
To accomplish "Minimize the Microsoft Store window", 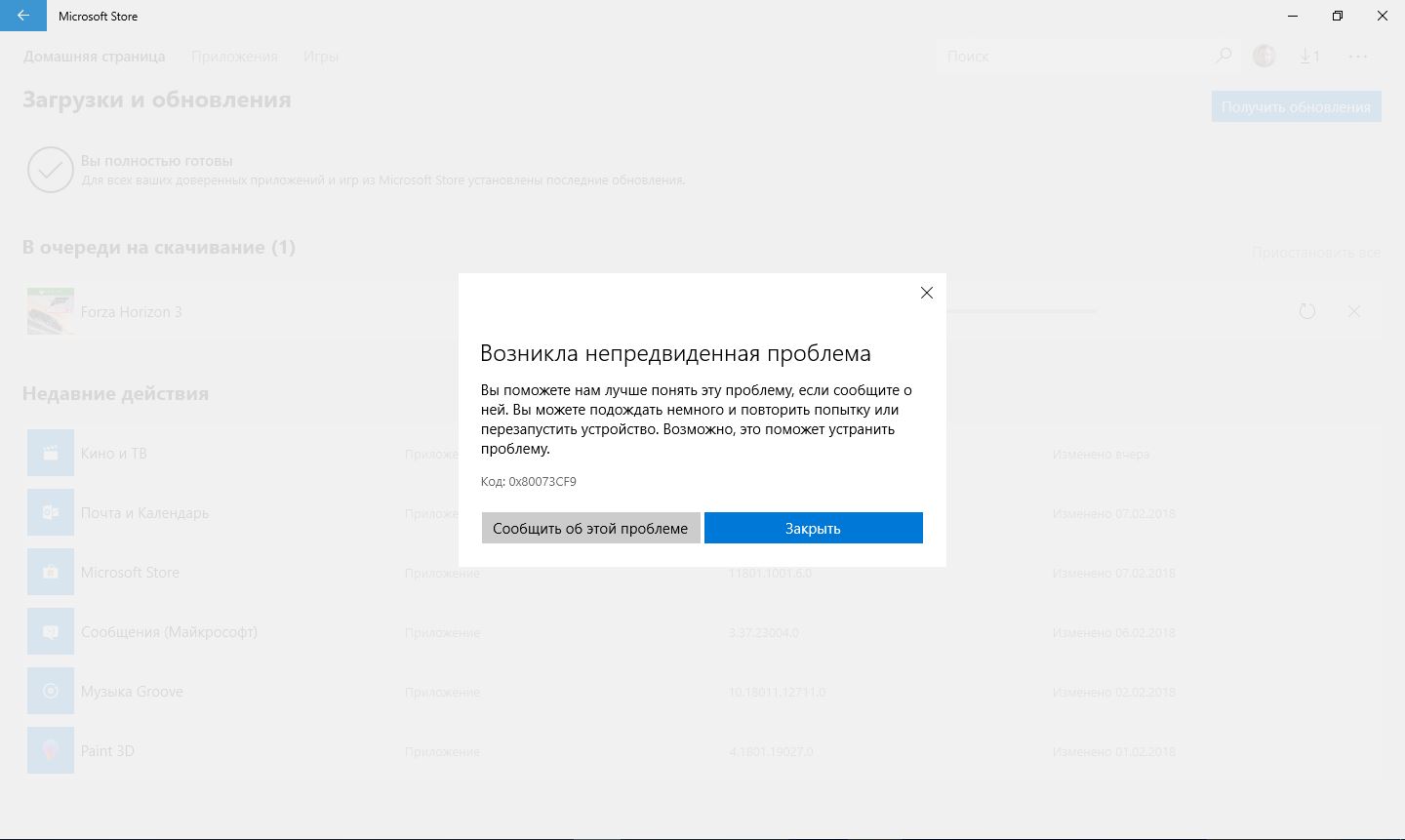I will click(x=1292, y=16).
